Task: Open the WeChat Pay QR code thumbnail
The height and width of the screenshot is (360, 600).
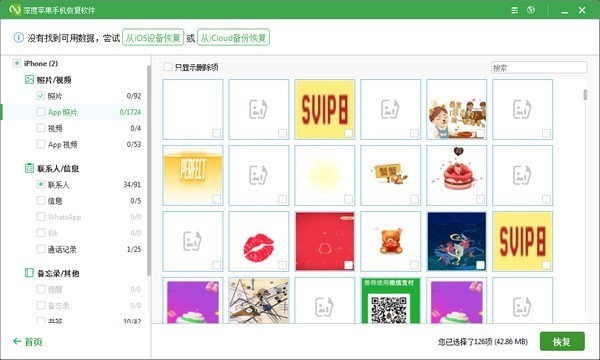Action: click(391, 300)
